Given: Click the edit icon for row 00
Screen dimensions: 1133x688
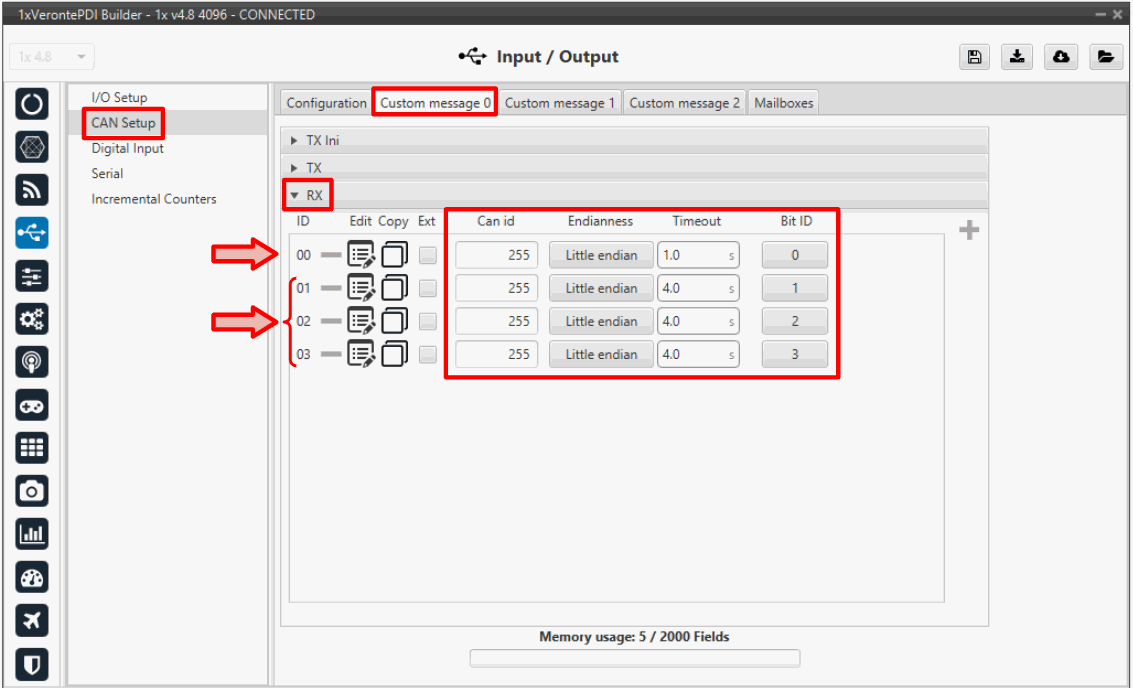Looking at the screenshot, I should tap(361, 255).
